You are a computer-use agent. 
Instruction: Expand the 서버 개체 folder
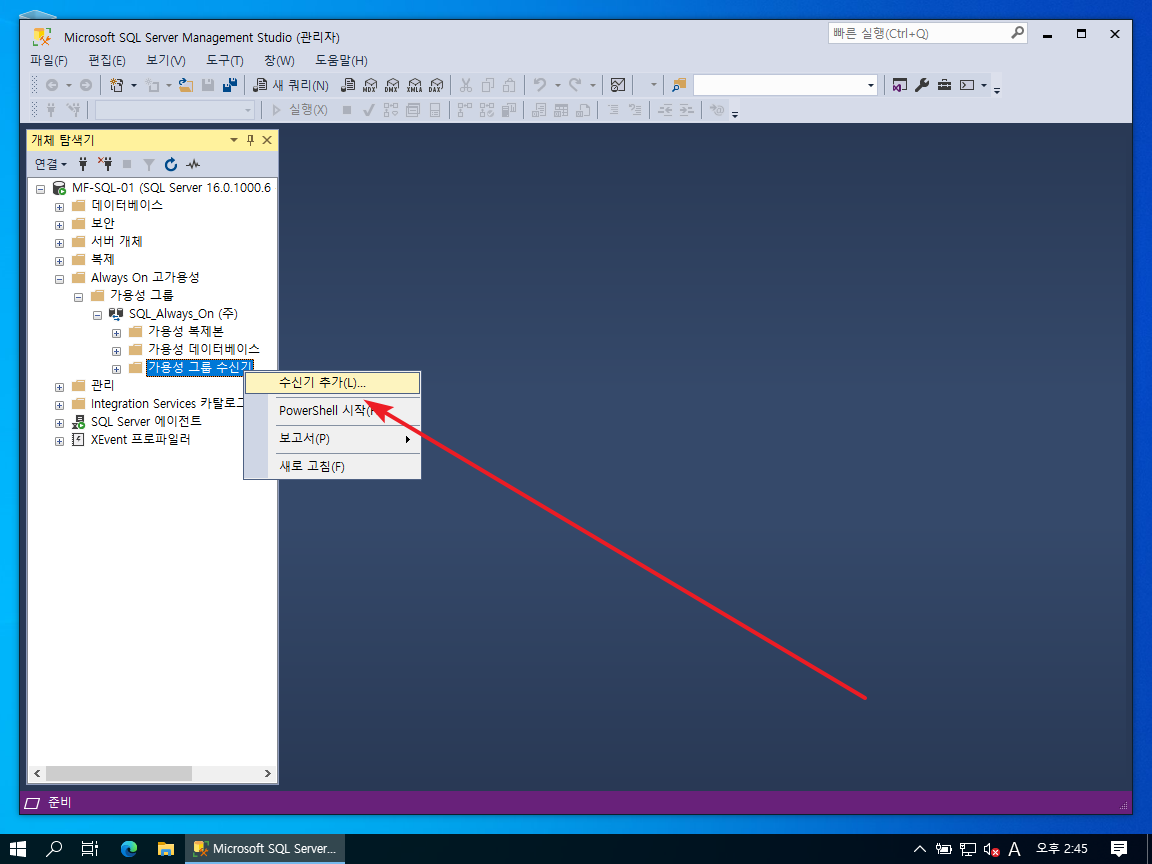[60, 243]
